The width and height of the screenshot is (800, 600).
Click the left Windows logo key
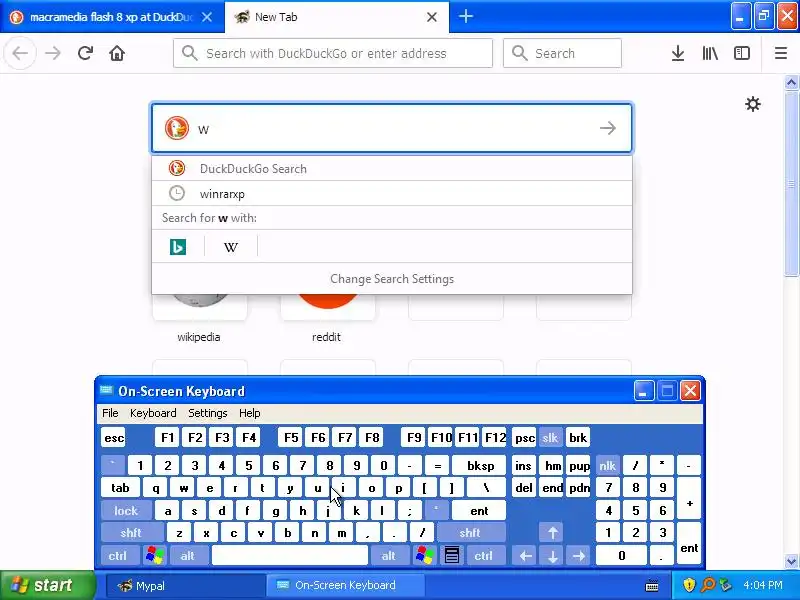(155, 555)
